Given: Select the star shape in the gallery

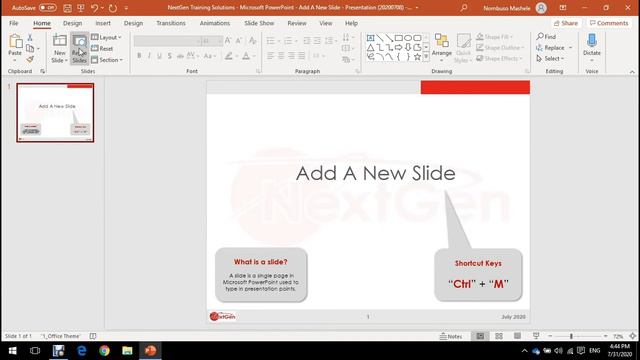Looking at the screenshot, I should [417, 57].
